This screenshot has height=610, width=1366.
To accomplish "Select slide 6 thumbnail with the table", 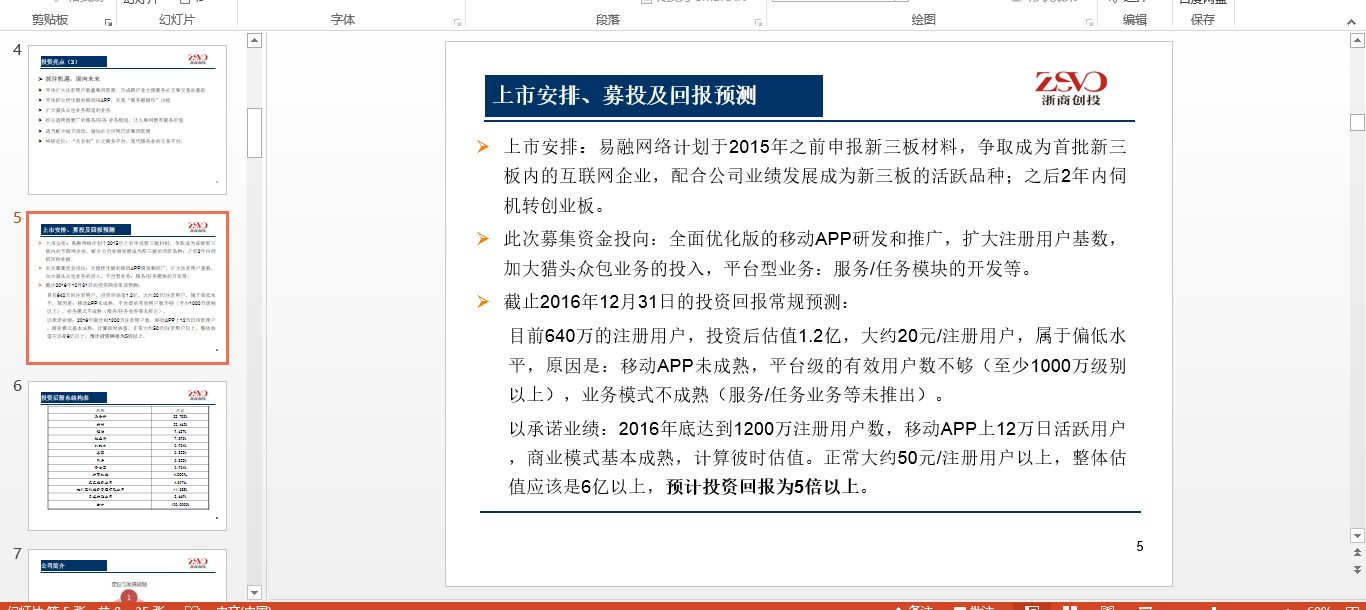I will (x=127, y=456).
